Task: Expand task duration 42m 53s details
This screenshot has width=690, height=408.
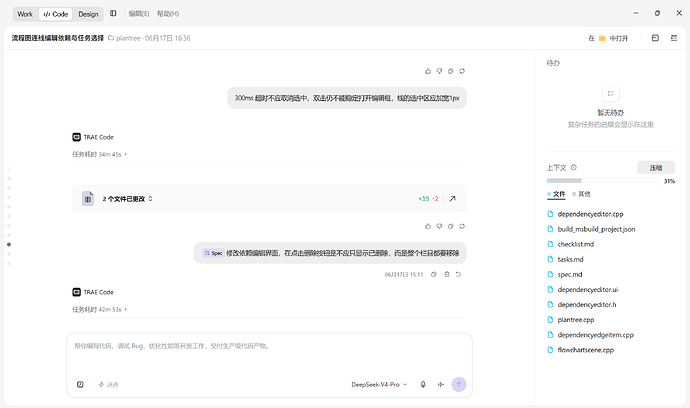Action: click(100, 309)
